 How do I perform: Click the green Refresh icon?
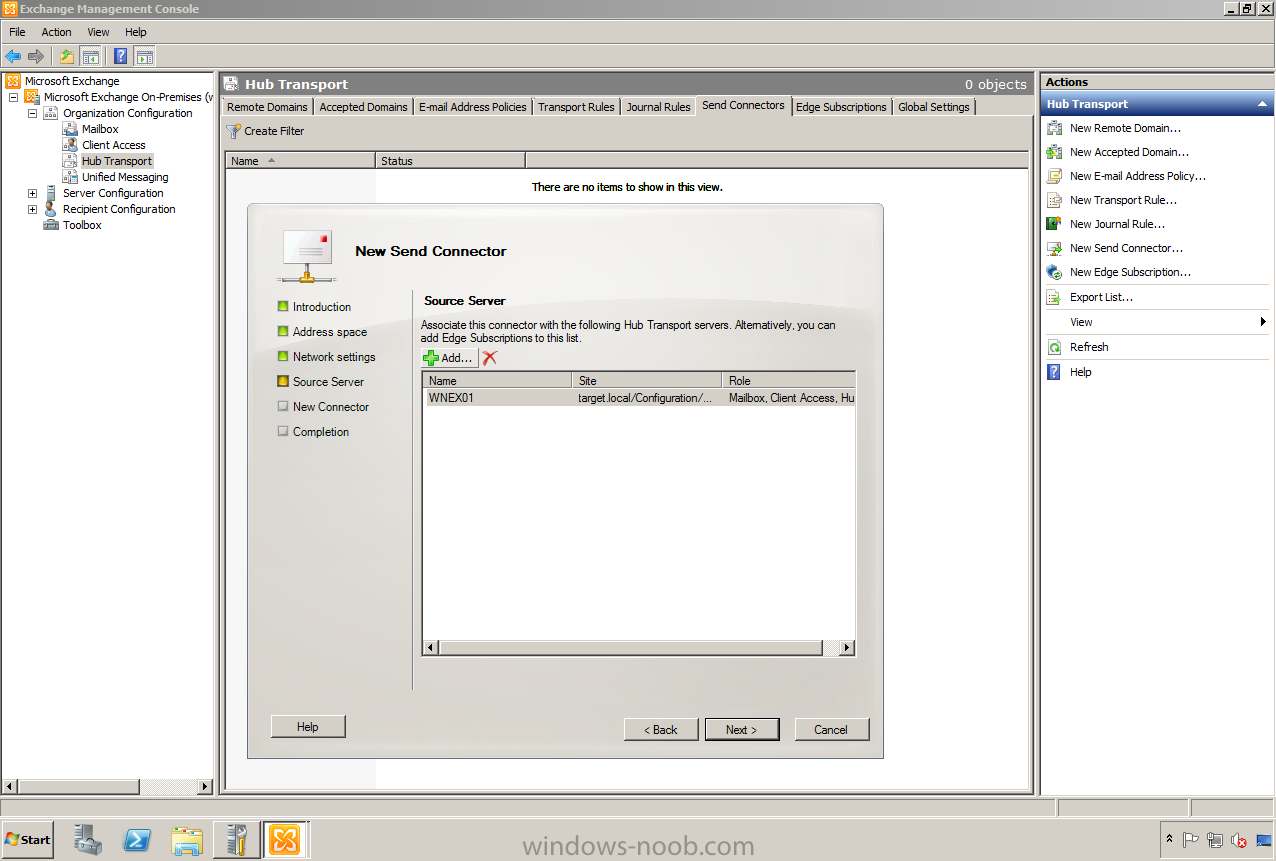coord(1054,347)
